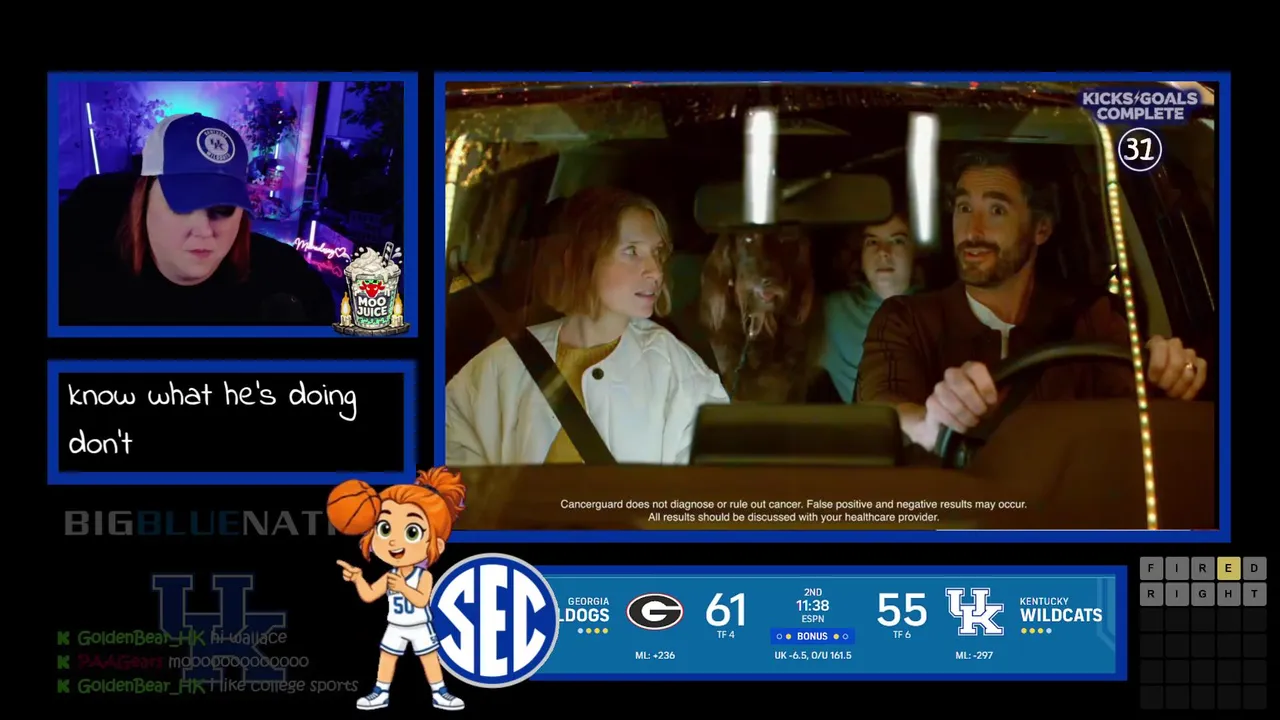The height and width of the screenshot is (720, 1280).
Task: Click Georgia's score of 61
Action: tap(726, 609)
